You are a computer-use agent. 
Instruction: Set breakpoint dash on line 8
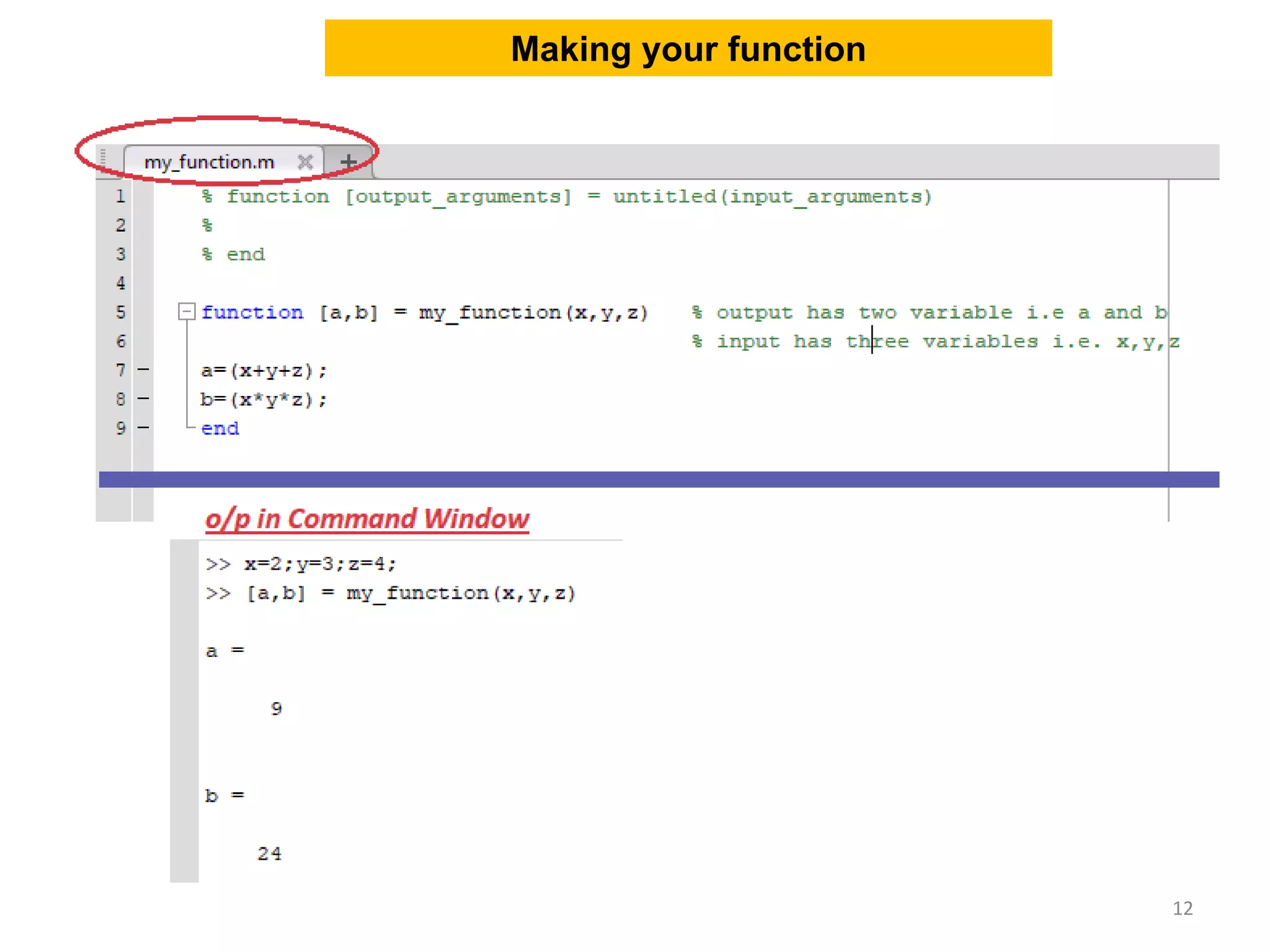click(143, 399)
